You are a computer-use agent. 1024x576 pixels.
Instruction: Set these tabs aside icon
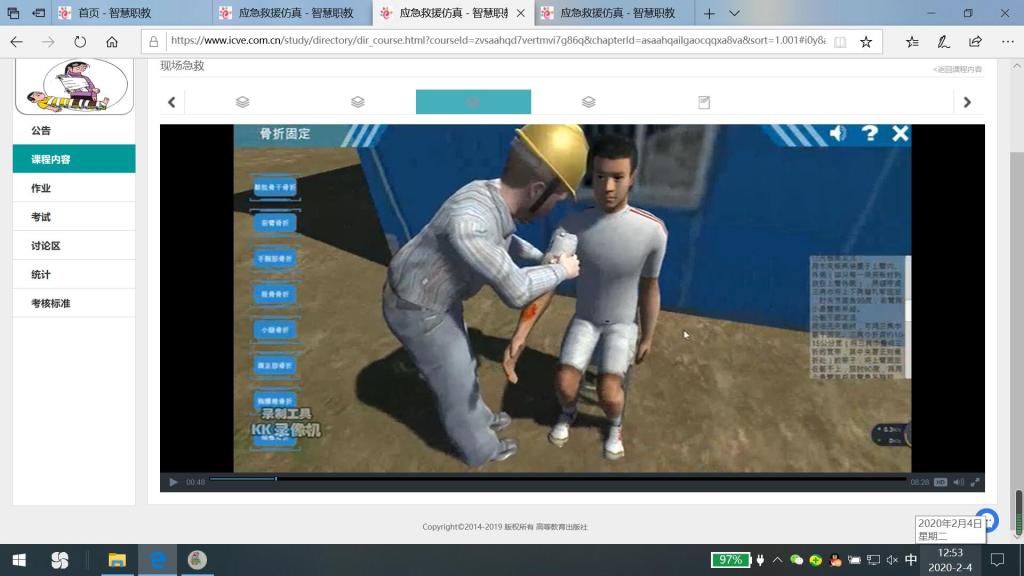click(39, 13)
